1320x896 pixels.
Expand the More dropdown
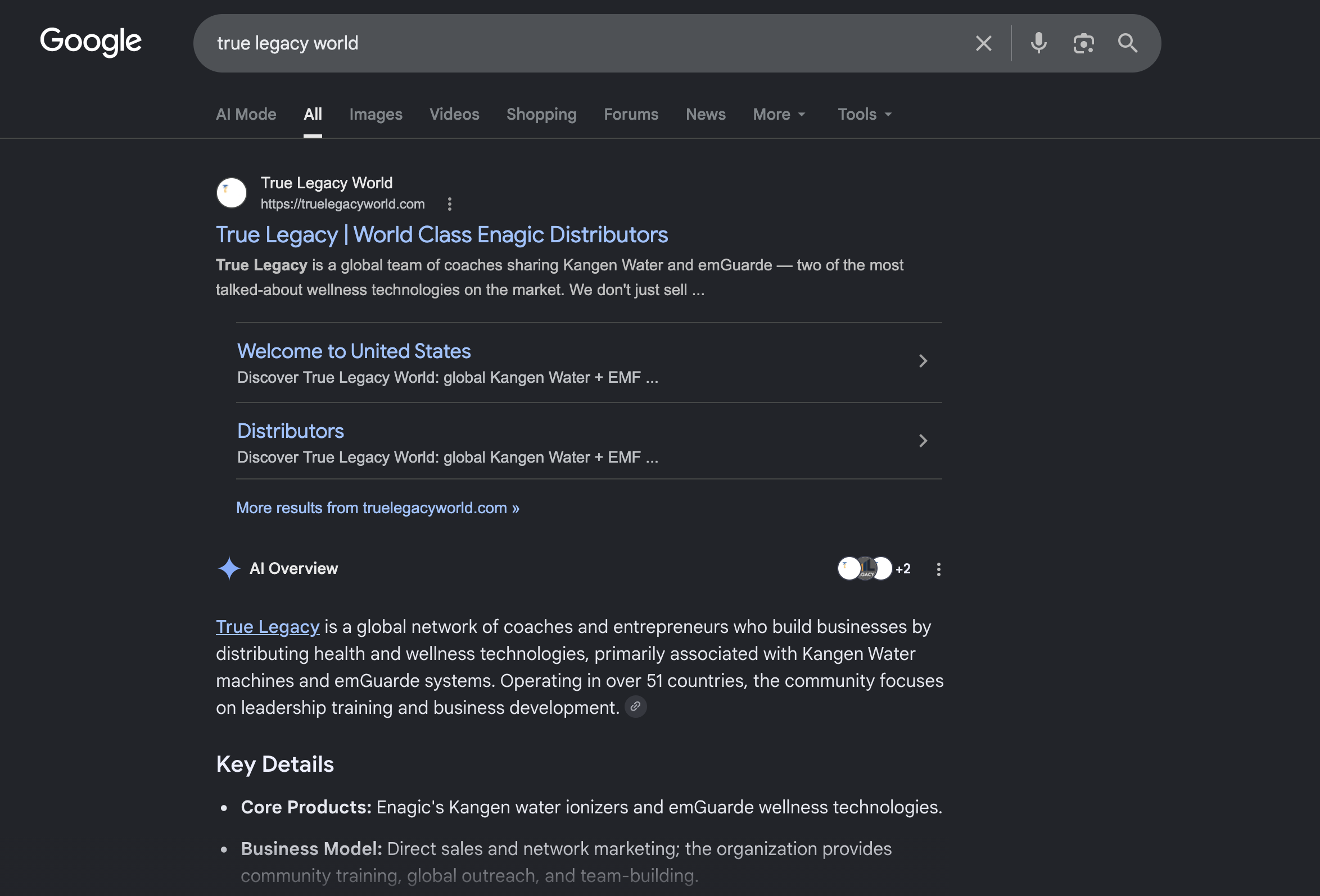(x=779, y=114)
